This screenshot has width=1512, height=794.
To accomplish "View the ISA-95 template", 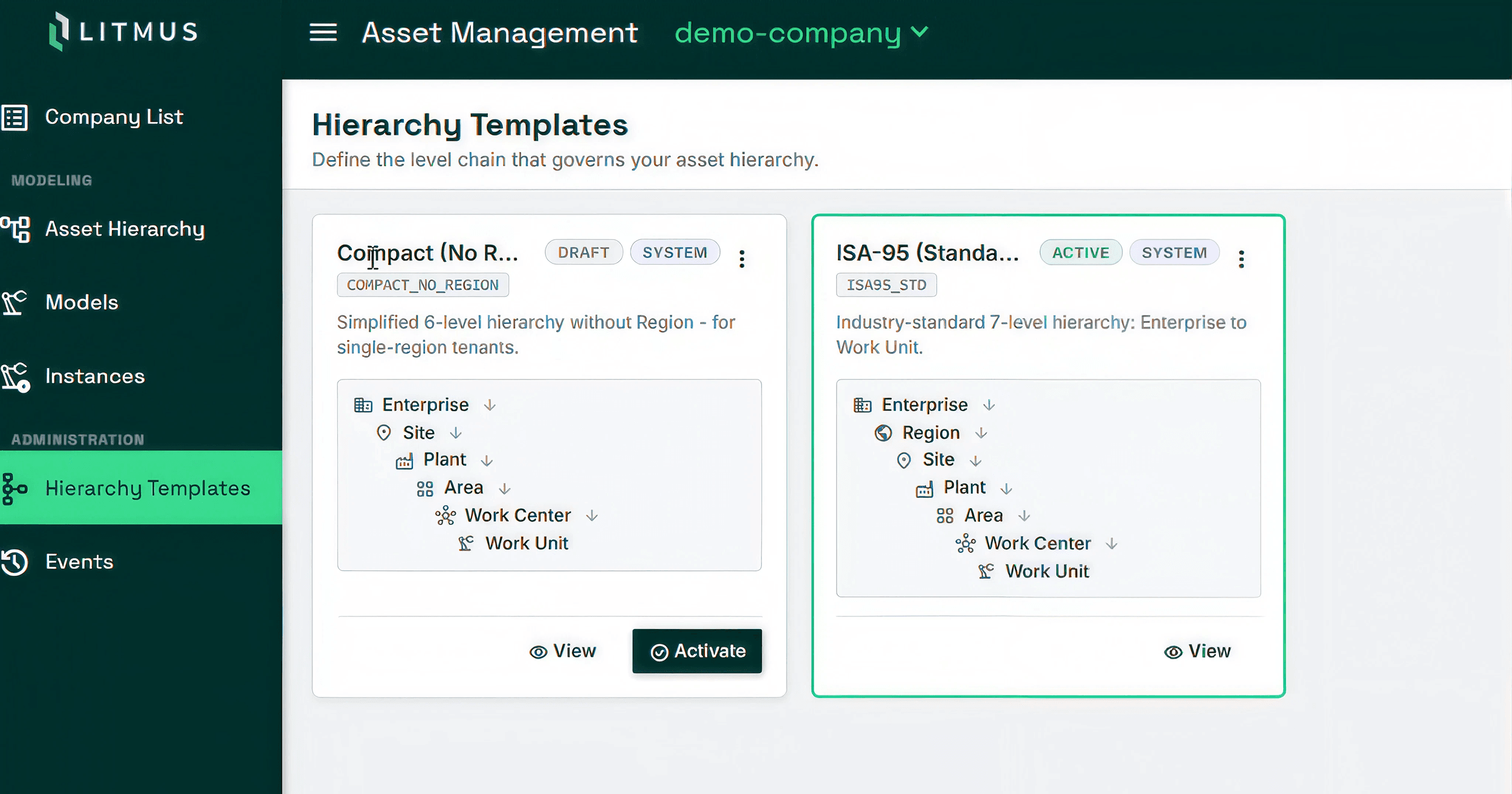I will pyautogui.click(x=1198, y=651).
